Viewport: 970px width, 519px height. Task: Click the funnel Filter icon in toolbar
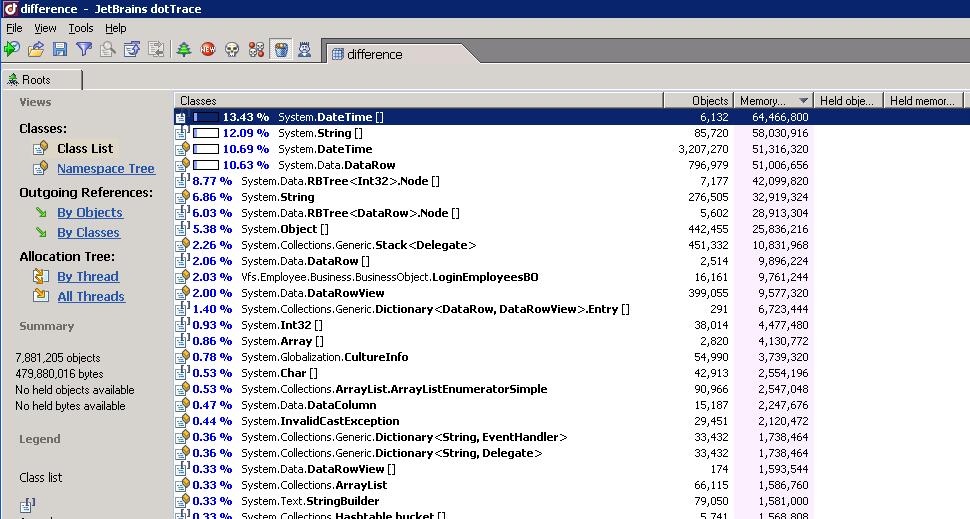click(x=84, y=49)
